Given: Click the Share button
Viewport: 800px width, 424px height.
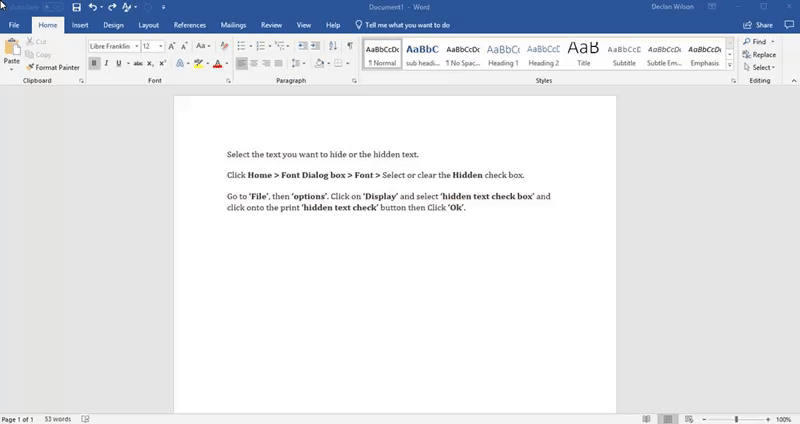Looking at the screenshot, I should click(758, 24).
